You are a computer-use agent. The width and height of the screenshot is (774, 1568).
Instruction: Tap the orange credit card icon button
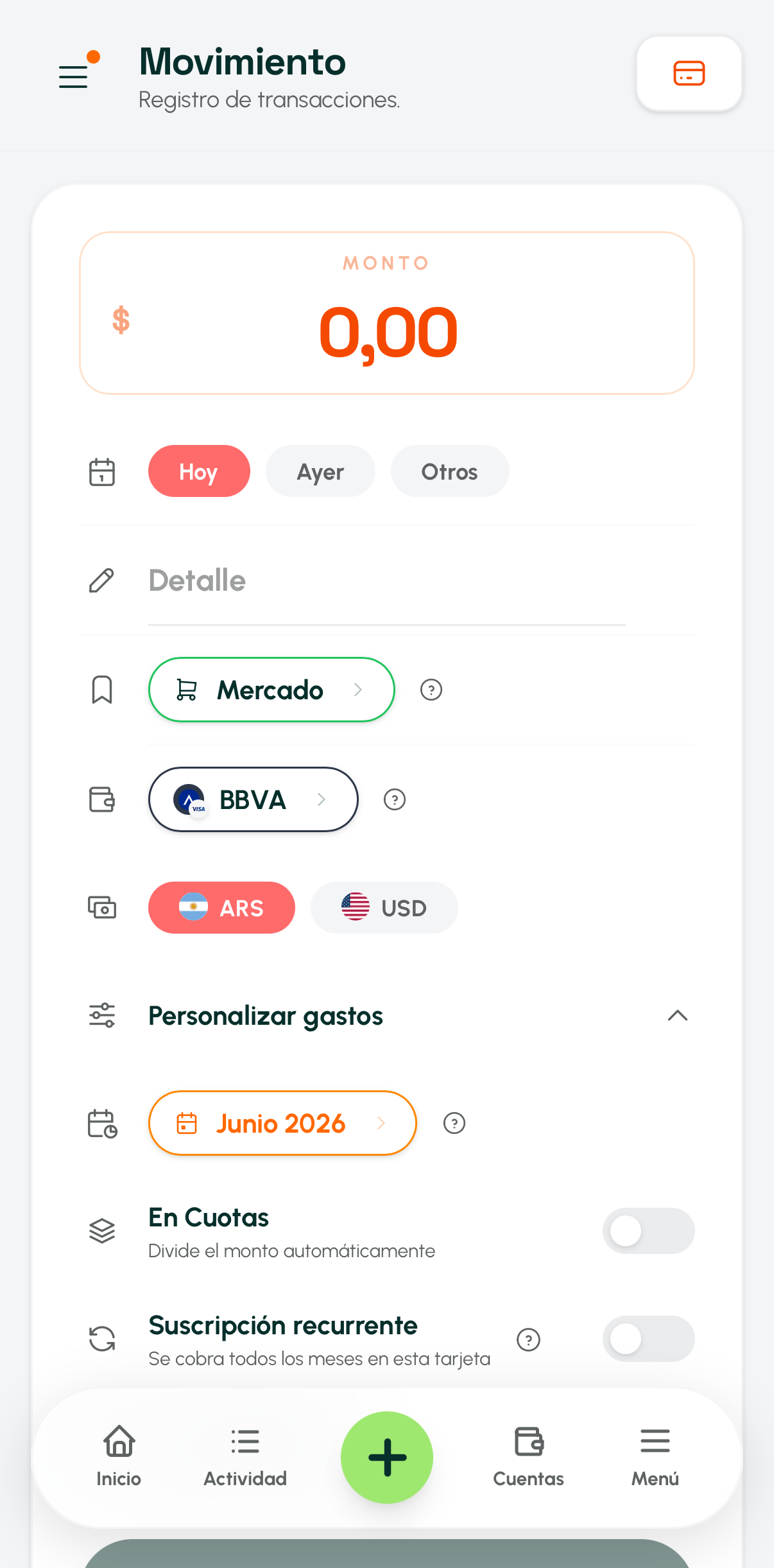(689, 73)
